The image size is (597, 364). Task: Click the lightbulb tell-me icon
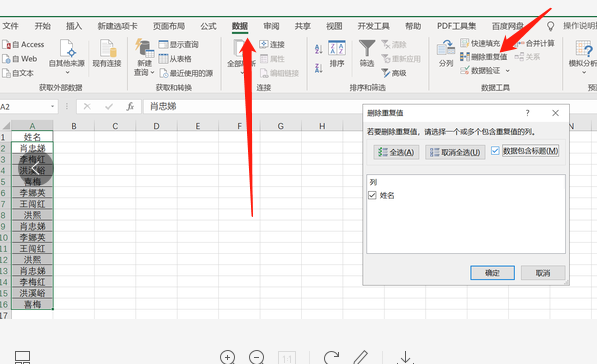point(551,26)
